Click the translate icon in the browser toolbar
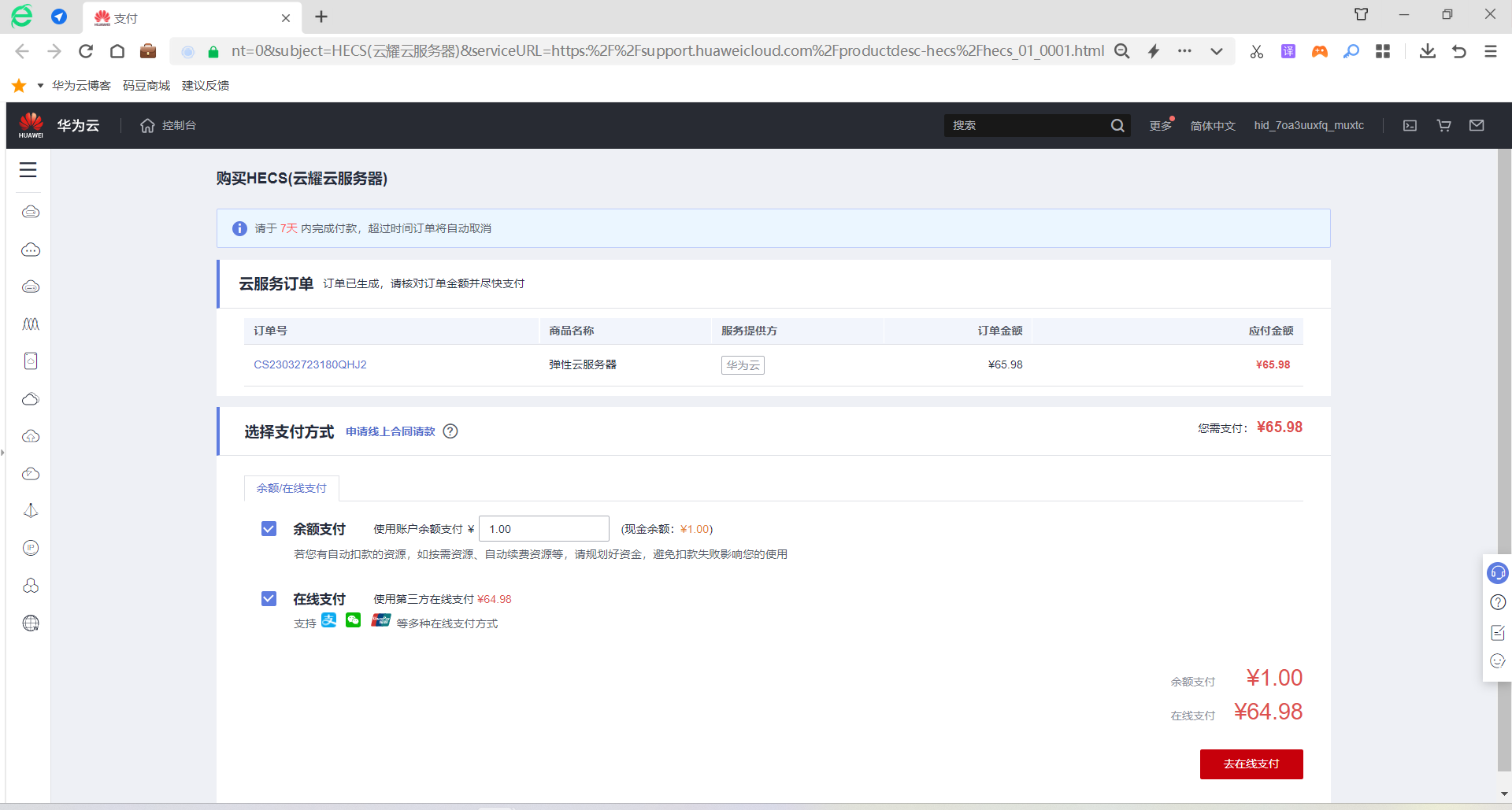The height and width of the screenshot is (810, 1512). click(1288, 51)
